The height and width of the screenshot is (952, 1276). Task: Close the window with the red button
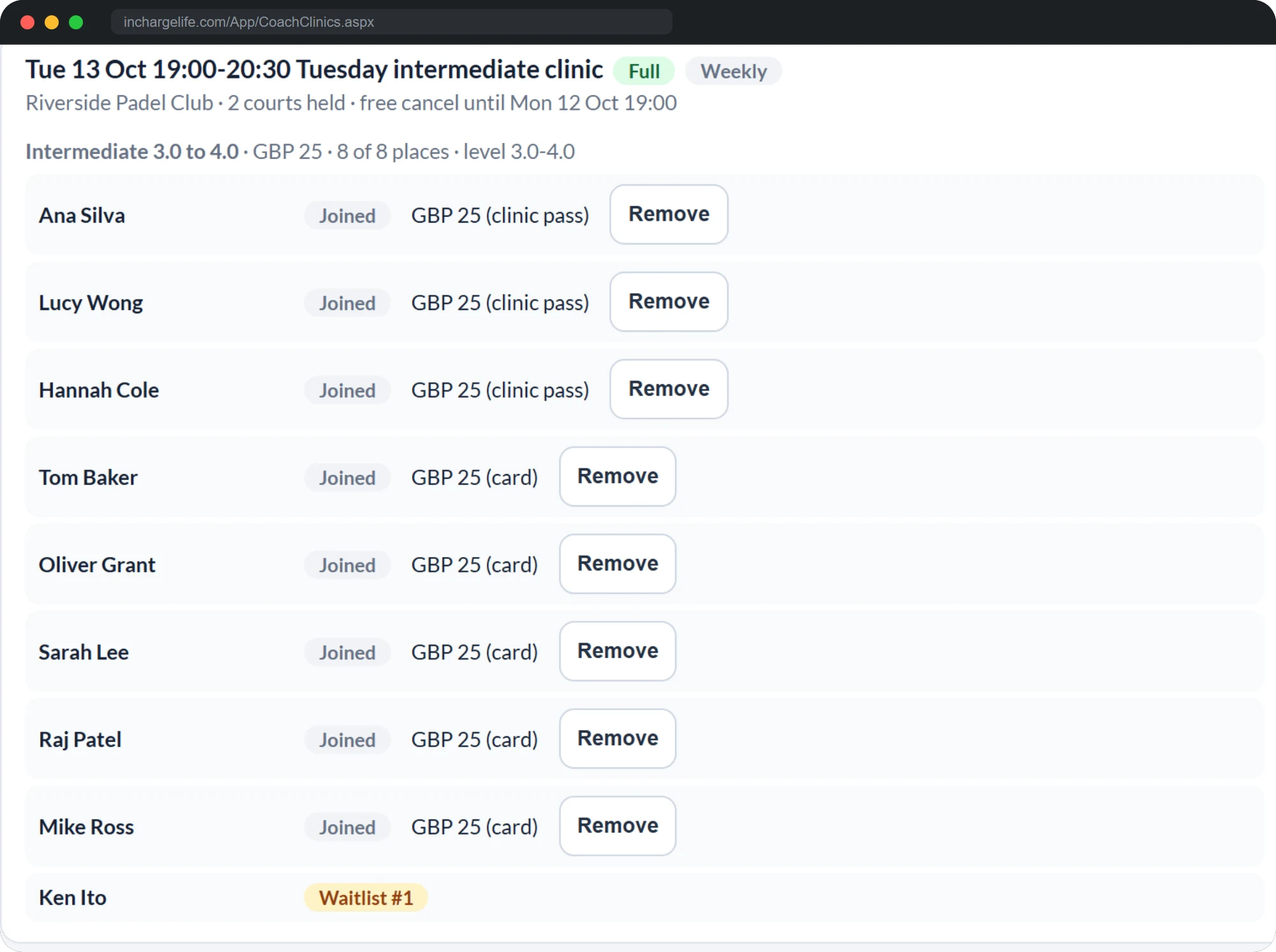click(x=27, y=22)
